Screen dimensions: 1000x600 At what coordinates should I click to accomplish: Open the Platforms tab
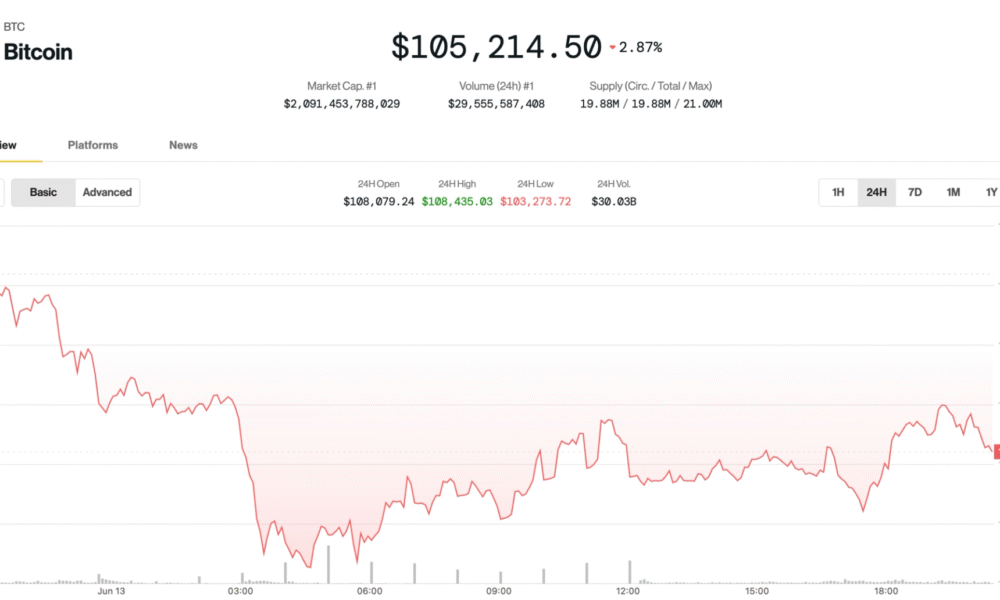[x=93, y=145]
